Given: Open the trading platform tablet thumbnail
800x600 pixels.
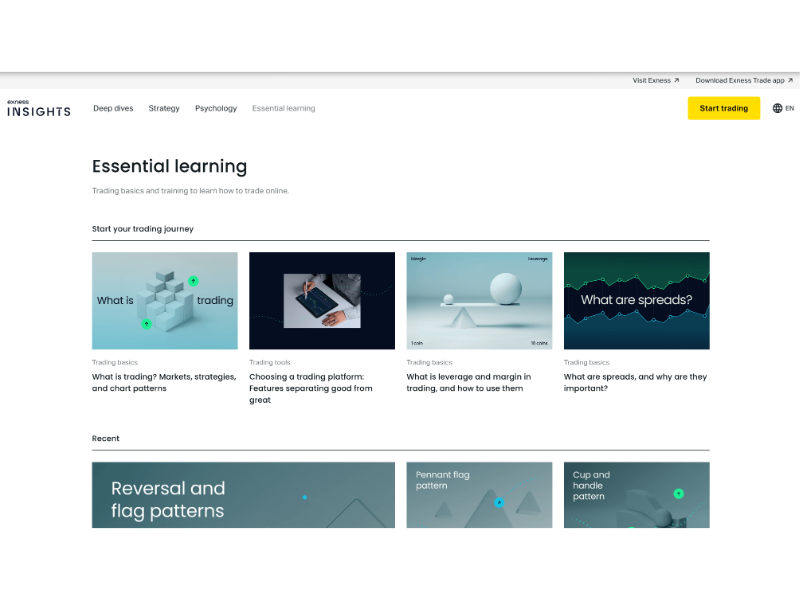Looking at the screenshot, I should click(321, 300).
